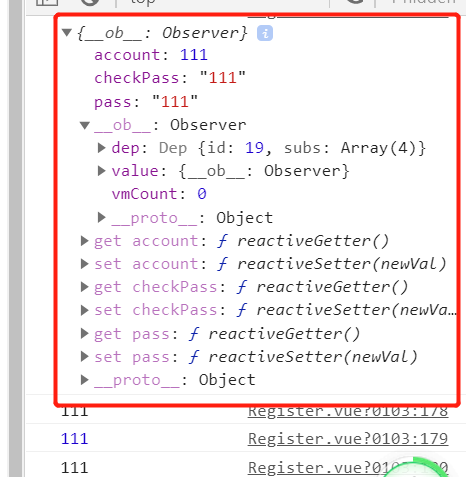The height and width of the screenshot is (477, 466).
Task: Select the account: 111 property
Action: (151, 55)
